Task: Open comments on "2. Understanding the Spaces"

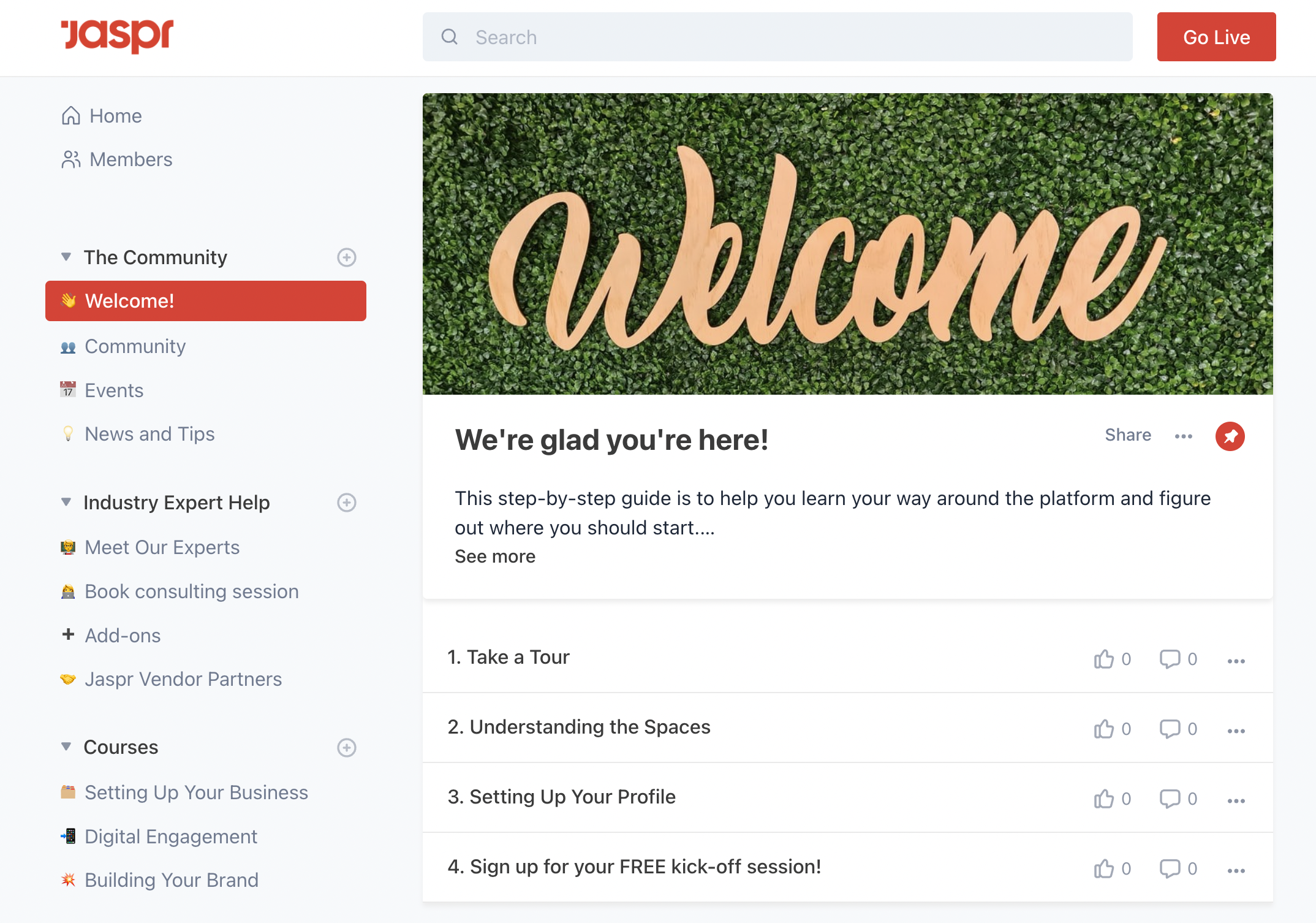Action: pos(1170,729)
